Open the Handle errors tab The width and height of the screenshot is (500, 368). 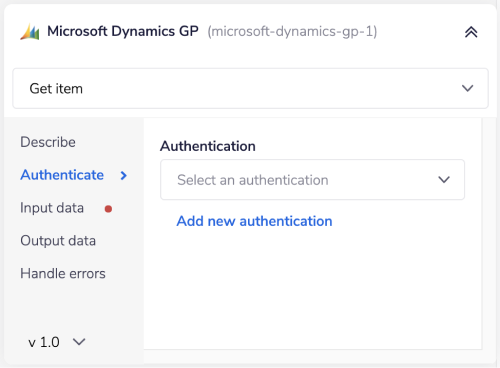(x=63, y=274)
